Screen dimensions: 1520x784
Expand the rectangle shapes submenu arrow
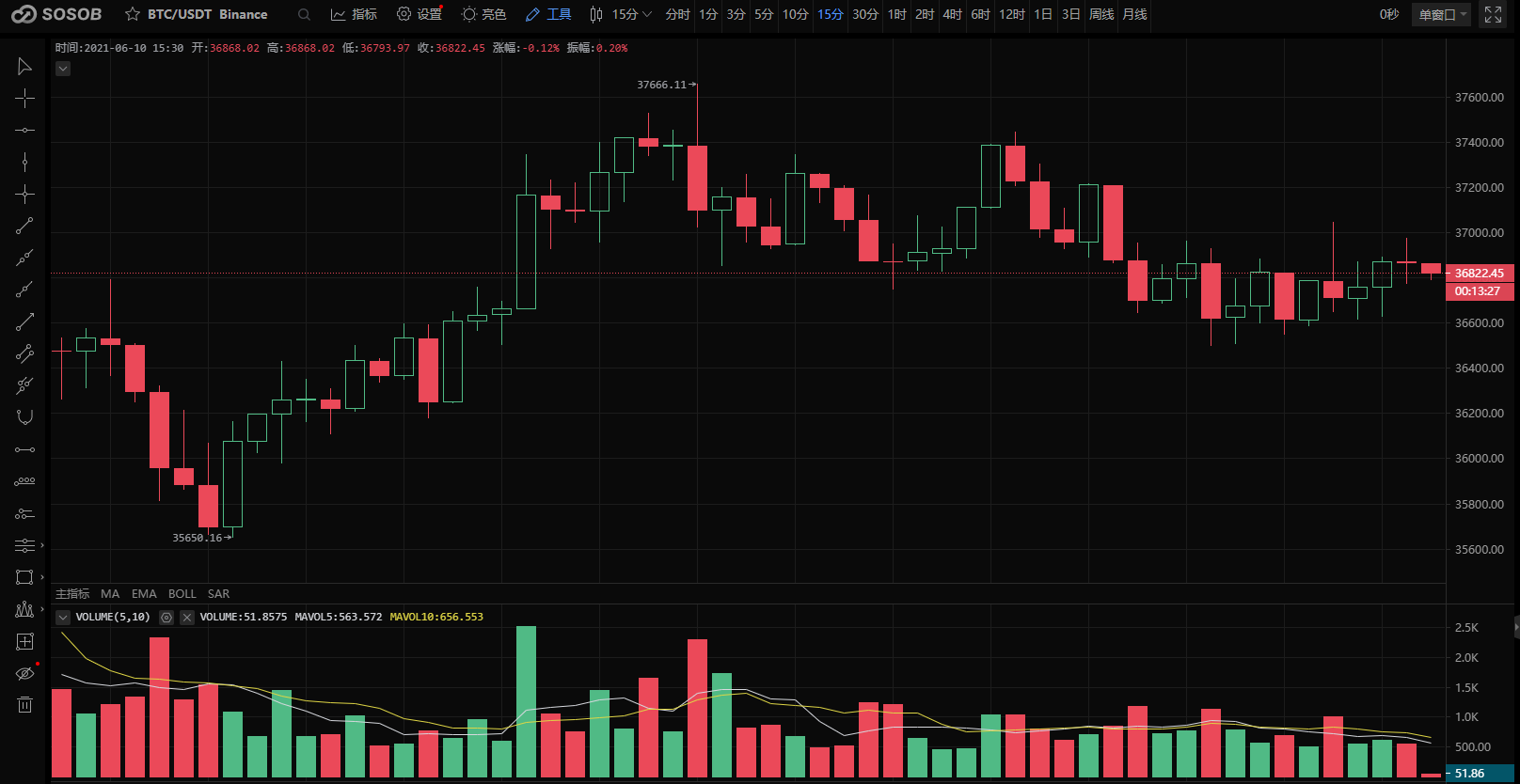42,577
